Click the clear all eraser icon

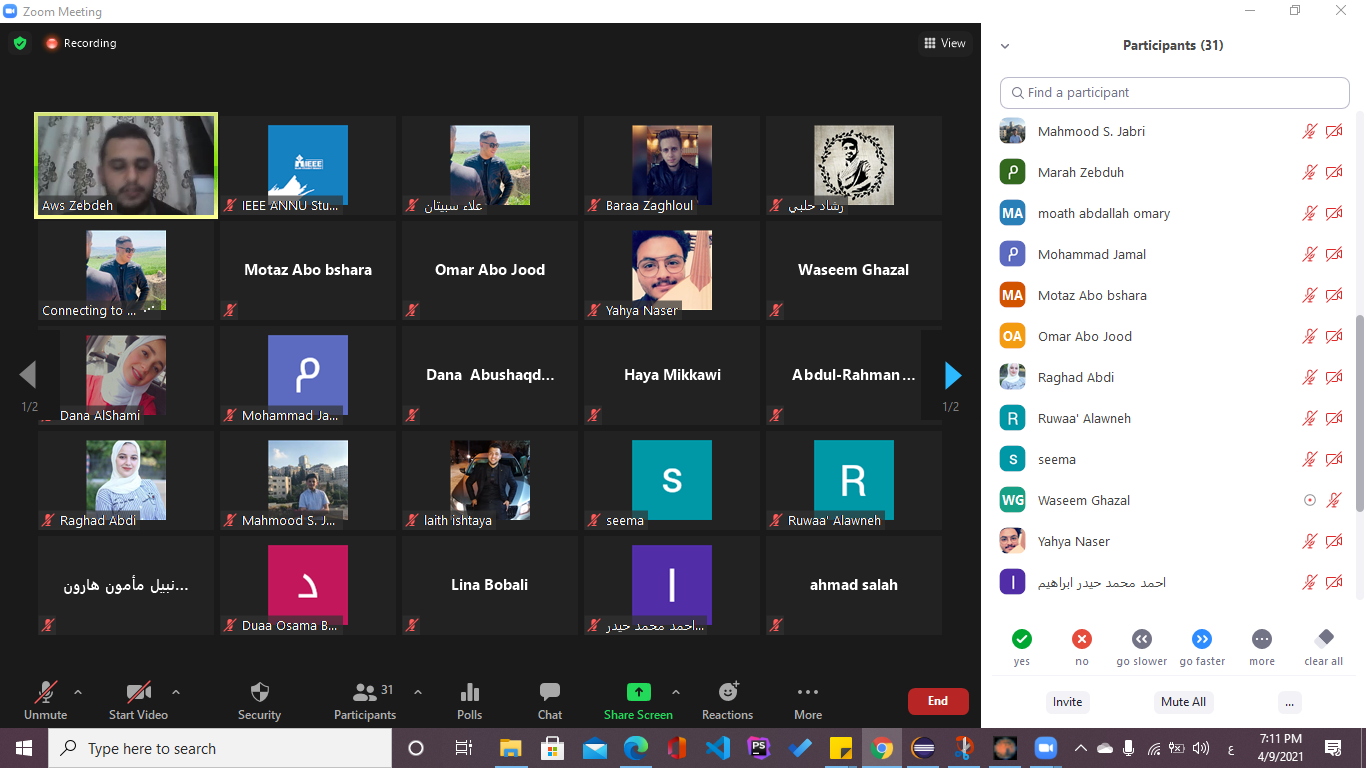[x=1324, y=638]
